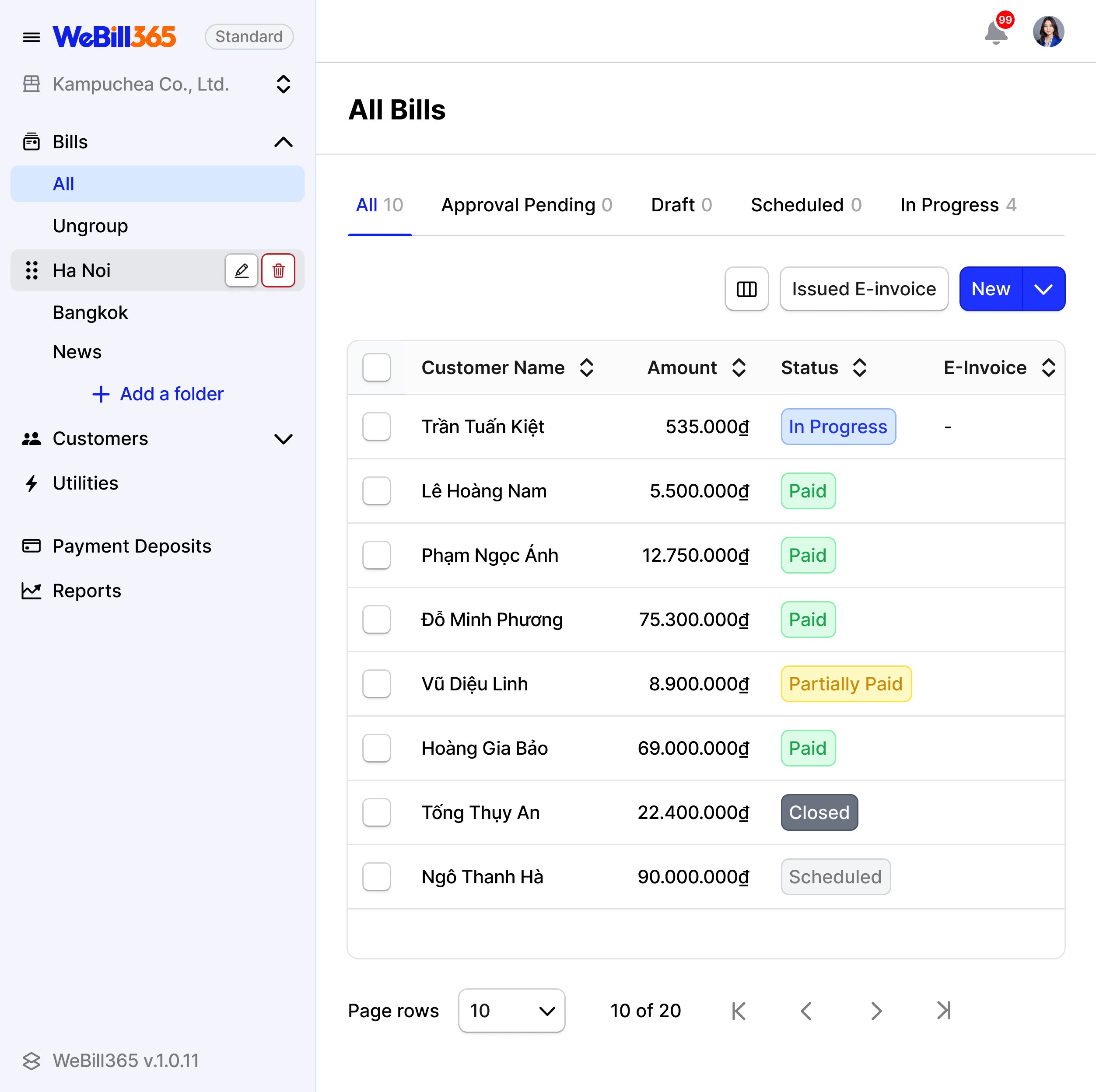The width and height of the screenshot is (1096, 1092).
Task: Go to the last page arrow
Action: pos(943,1010)
